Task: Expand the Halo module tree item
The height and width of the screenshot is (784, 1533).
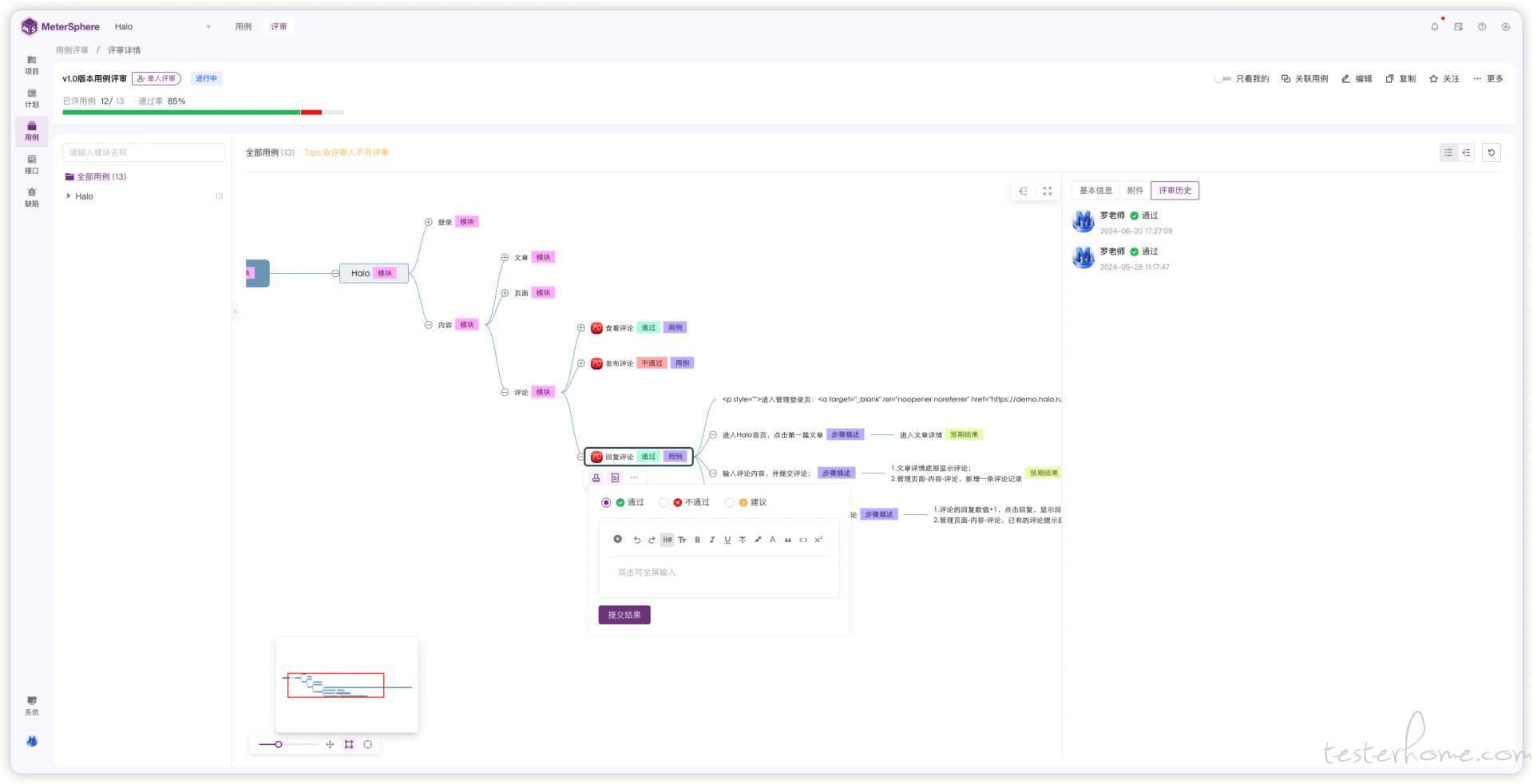Action: click(x=69, y=196)
